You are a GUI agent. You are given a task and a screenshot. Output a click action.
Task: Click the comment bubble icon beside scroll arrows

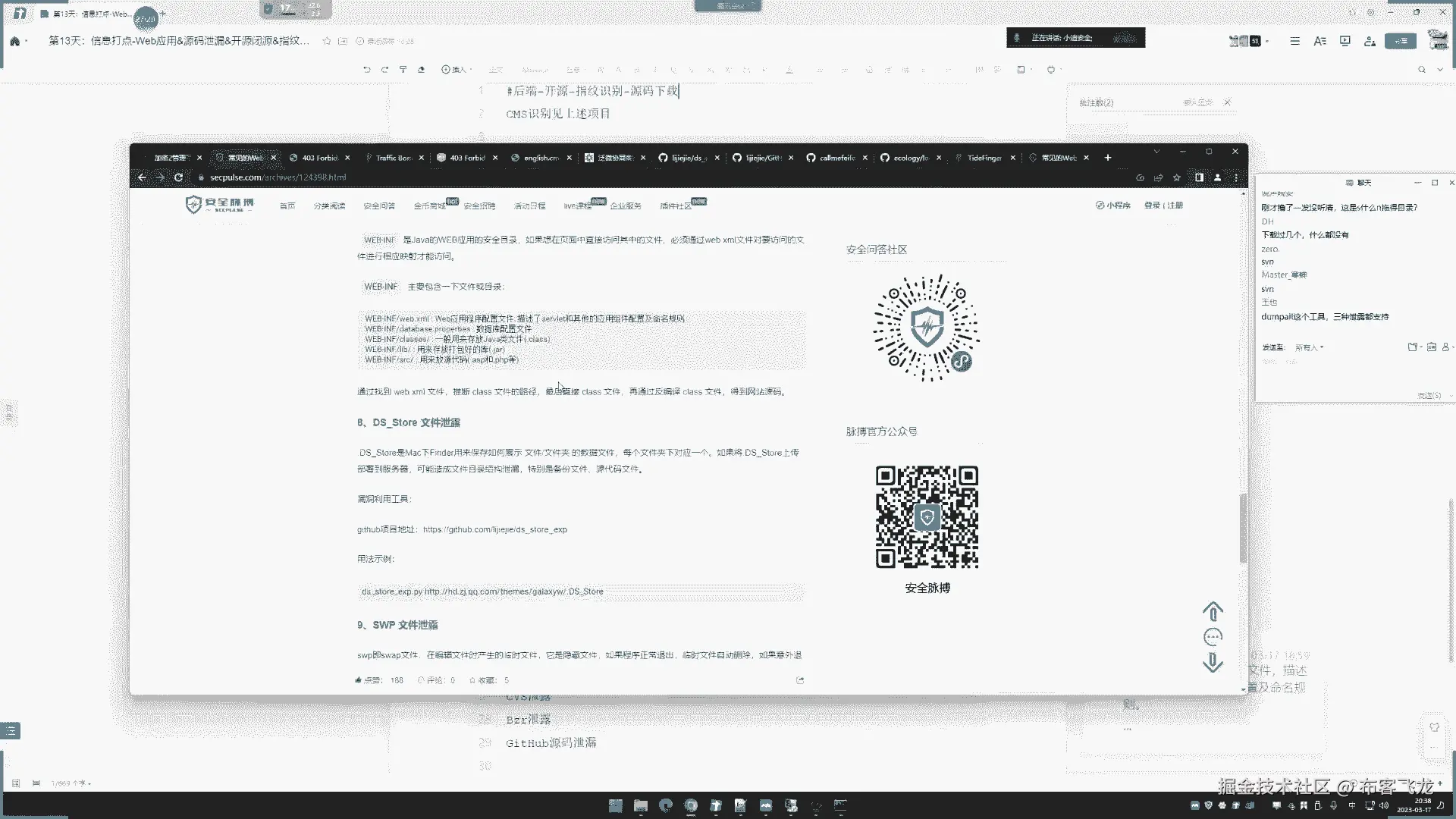[1213, 637]
